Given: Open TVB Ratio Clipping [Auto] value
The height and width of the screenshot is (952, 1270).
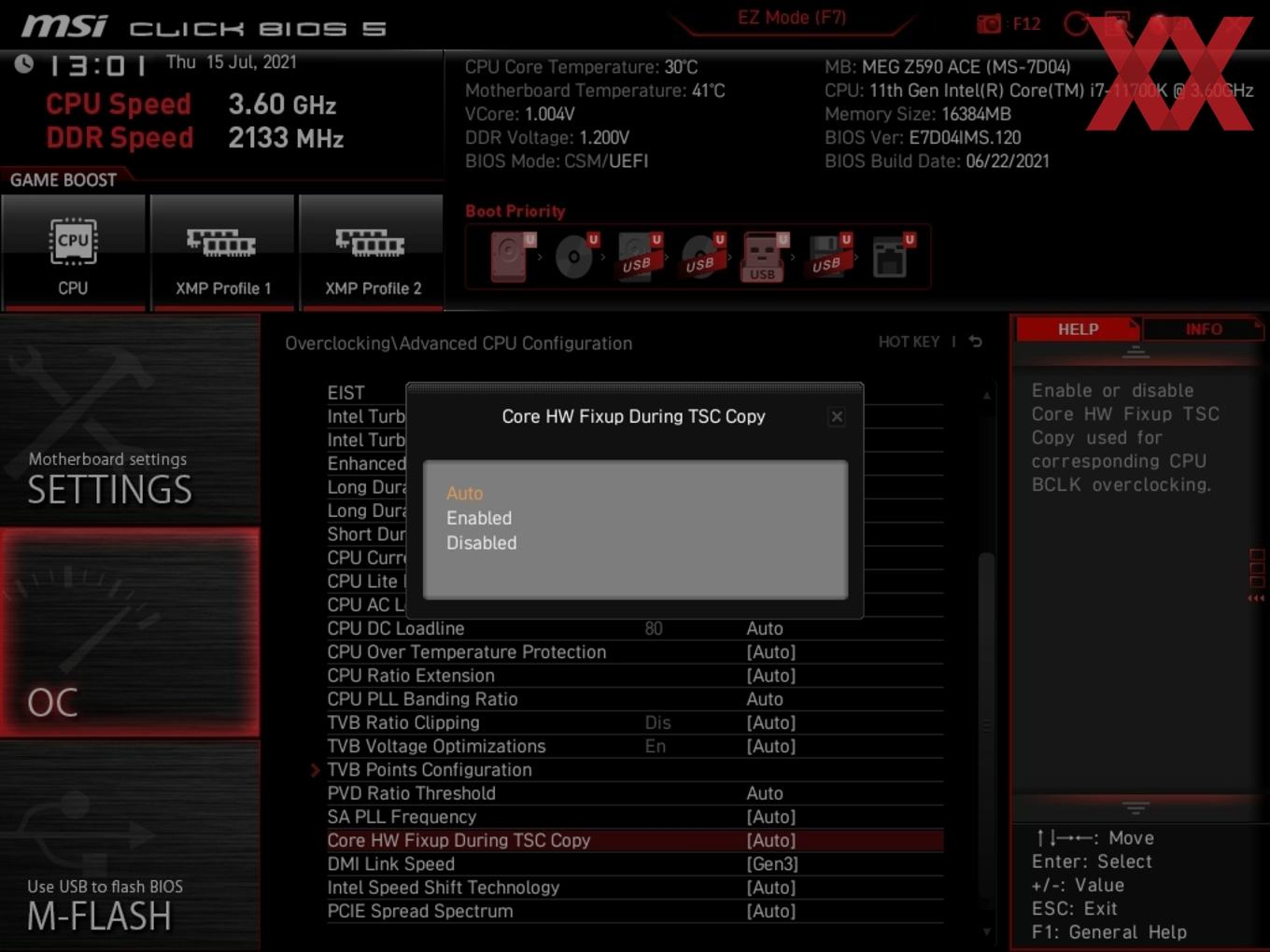Looking at the screenshot, I should (771, 722).
